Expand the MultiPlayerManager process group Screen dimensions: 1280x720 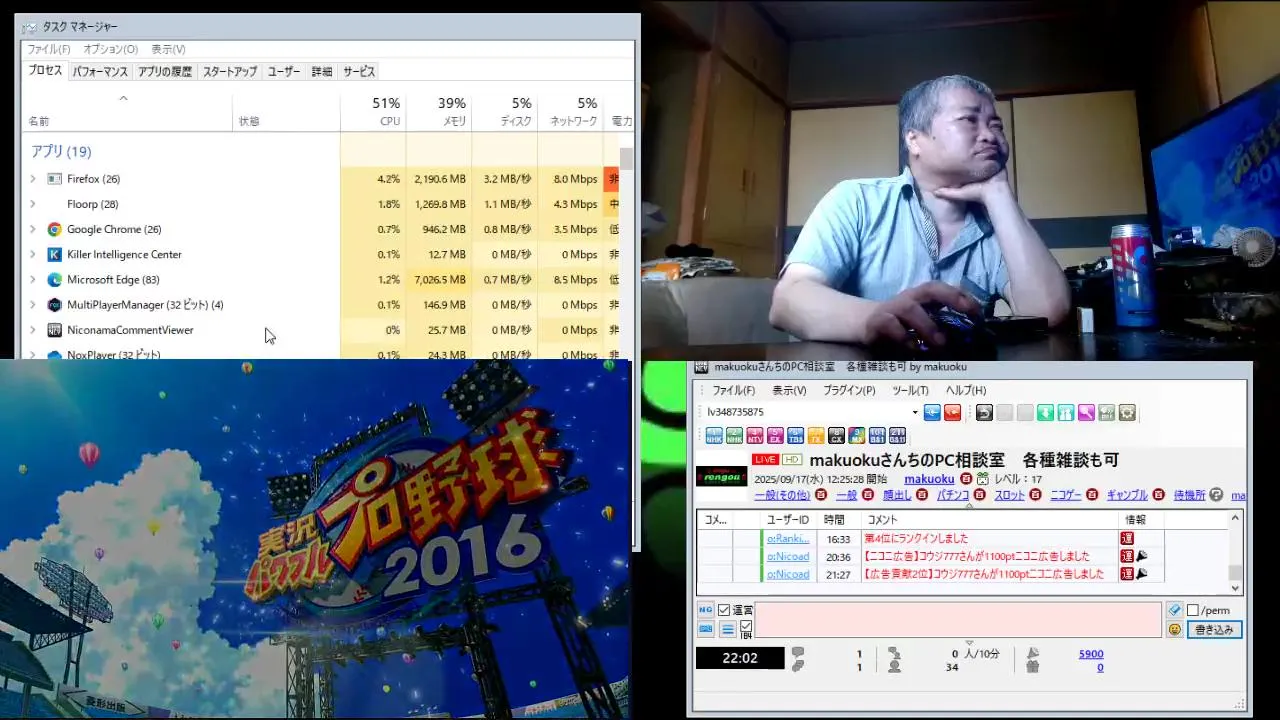pos(32,304)
